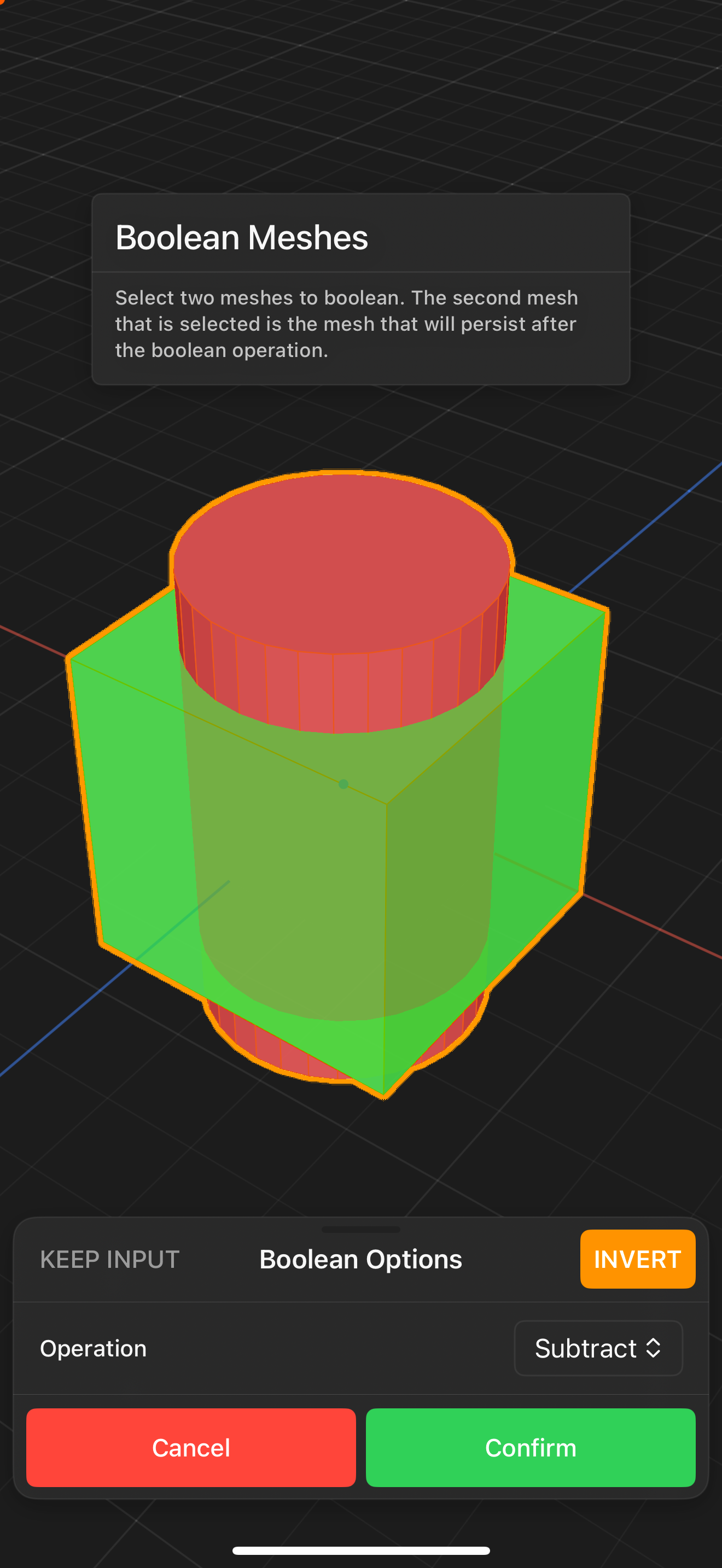This screenshot has width=722, height=1568.
Task: Tap the center origin dot on the cube
Action: click(x=343, y=784)
